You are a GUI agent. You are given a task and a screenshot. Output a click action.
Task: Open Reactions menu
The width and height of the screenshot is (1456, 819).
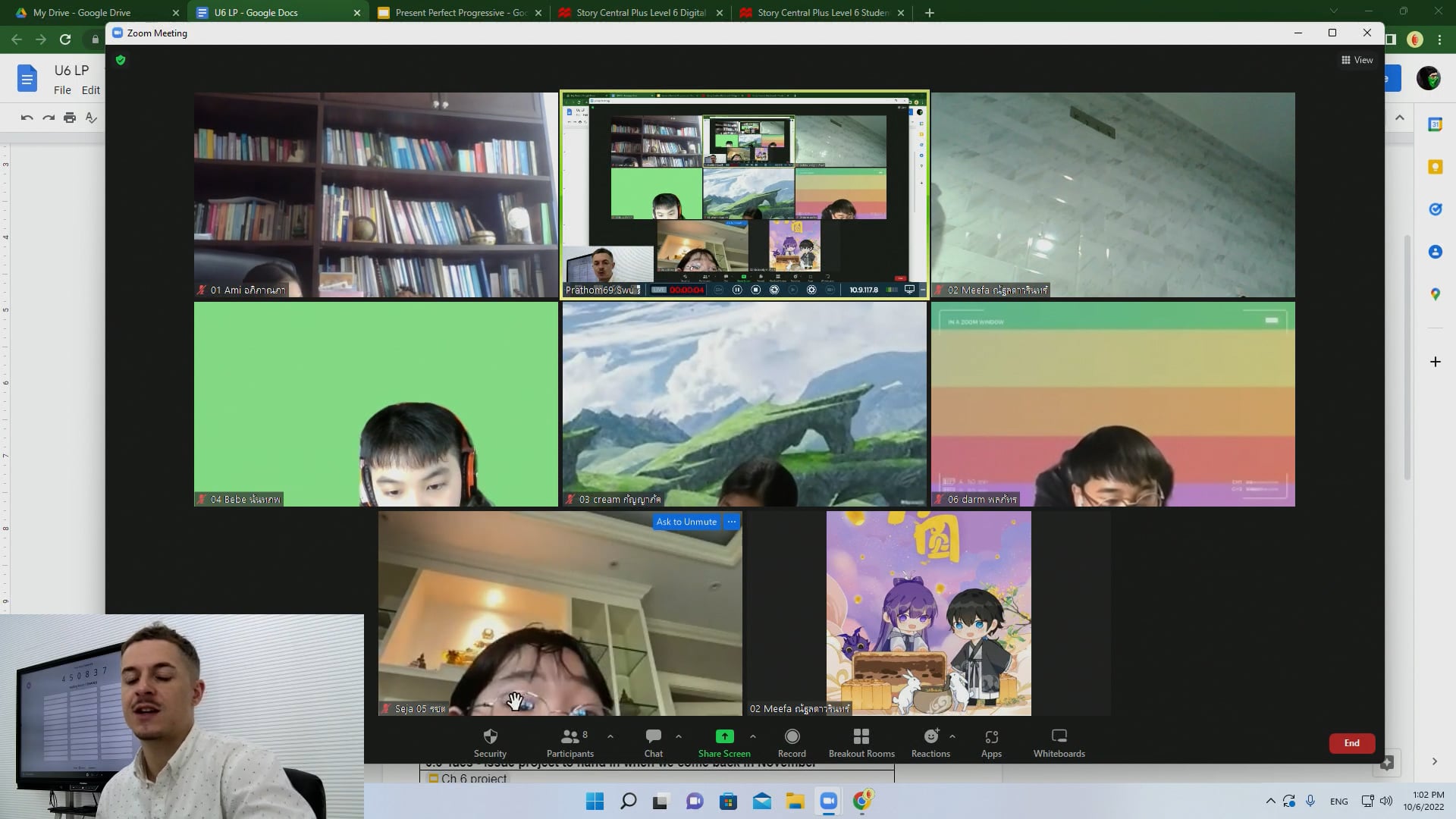pyautogui.click(x=930, y=737)
